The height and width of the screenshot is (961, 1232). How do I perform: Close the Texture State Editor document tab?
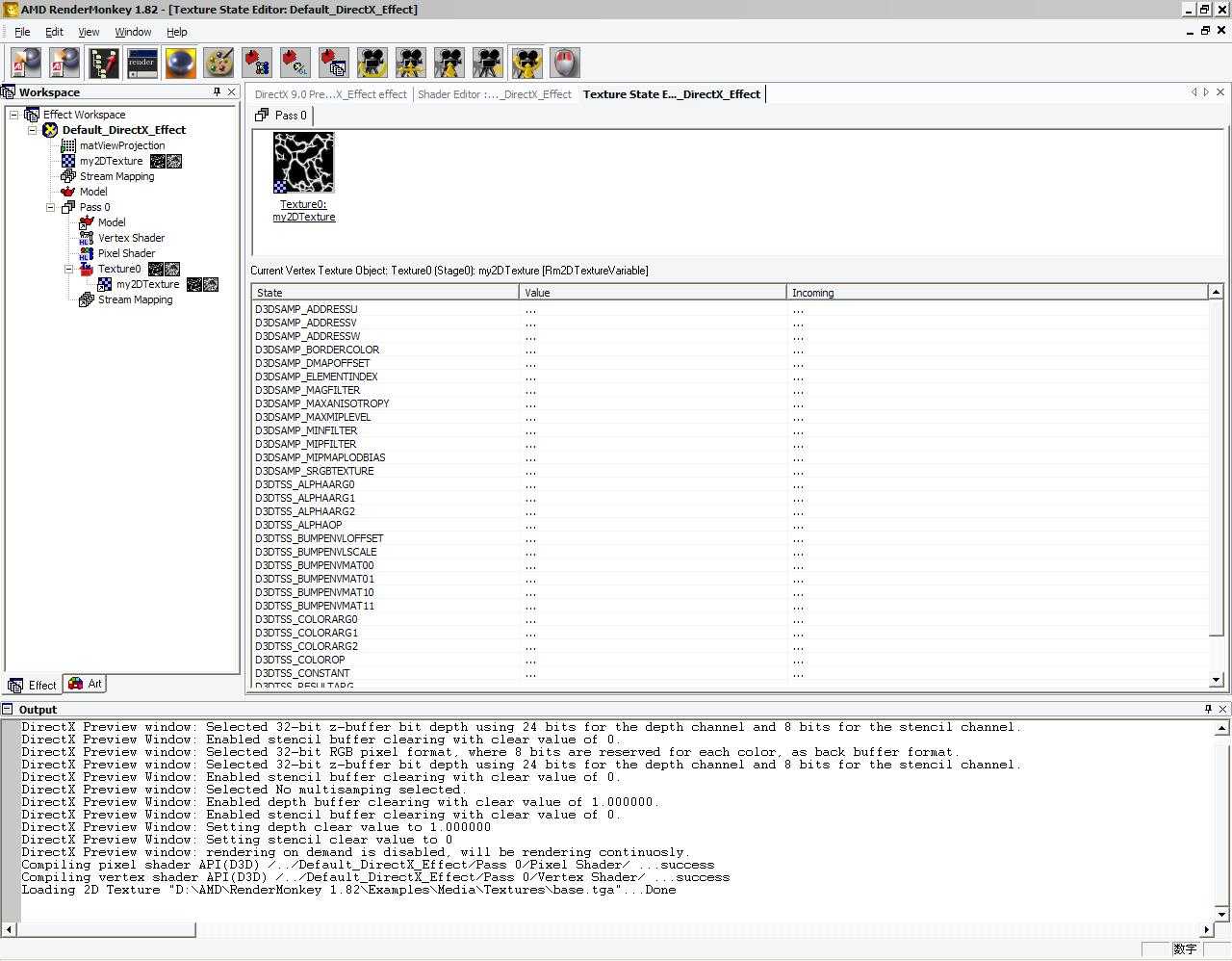tap(1220, 92)
